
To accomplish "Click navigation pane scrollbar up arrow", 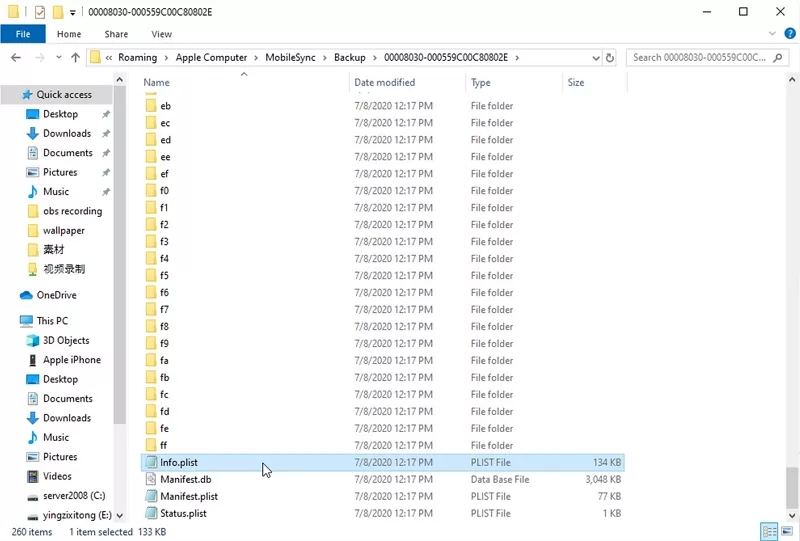I will 119,80.
